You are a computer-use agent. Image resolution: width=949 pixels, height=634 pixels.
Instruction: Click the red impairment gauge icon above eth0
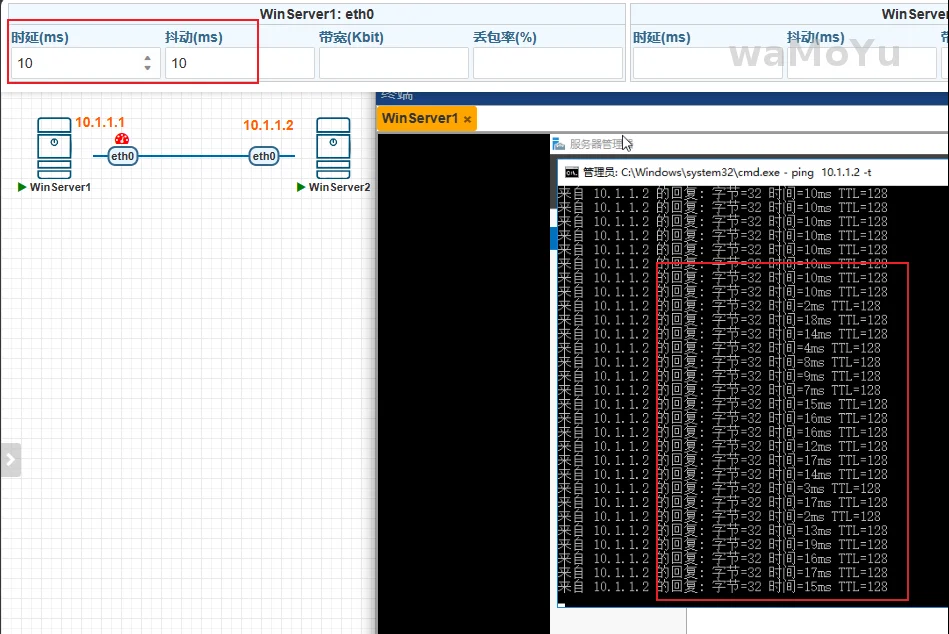point(123,139)
